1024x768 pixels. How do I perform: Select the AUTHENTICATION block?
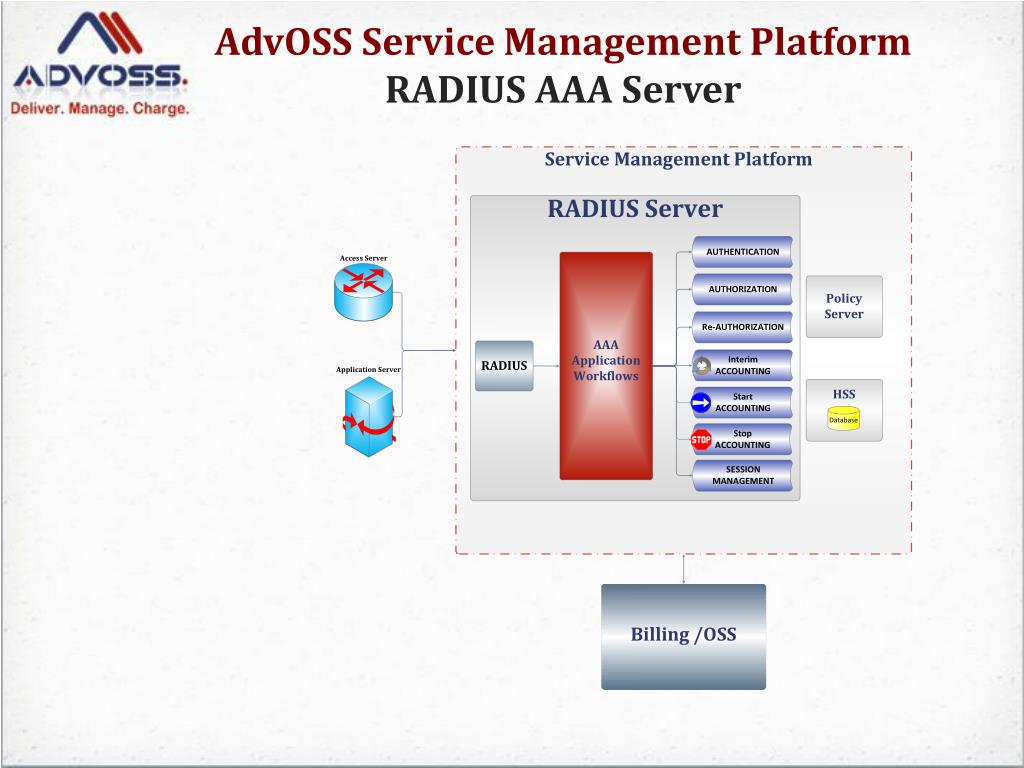point(743,252)
